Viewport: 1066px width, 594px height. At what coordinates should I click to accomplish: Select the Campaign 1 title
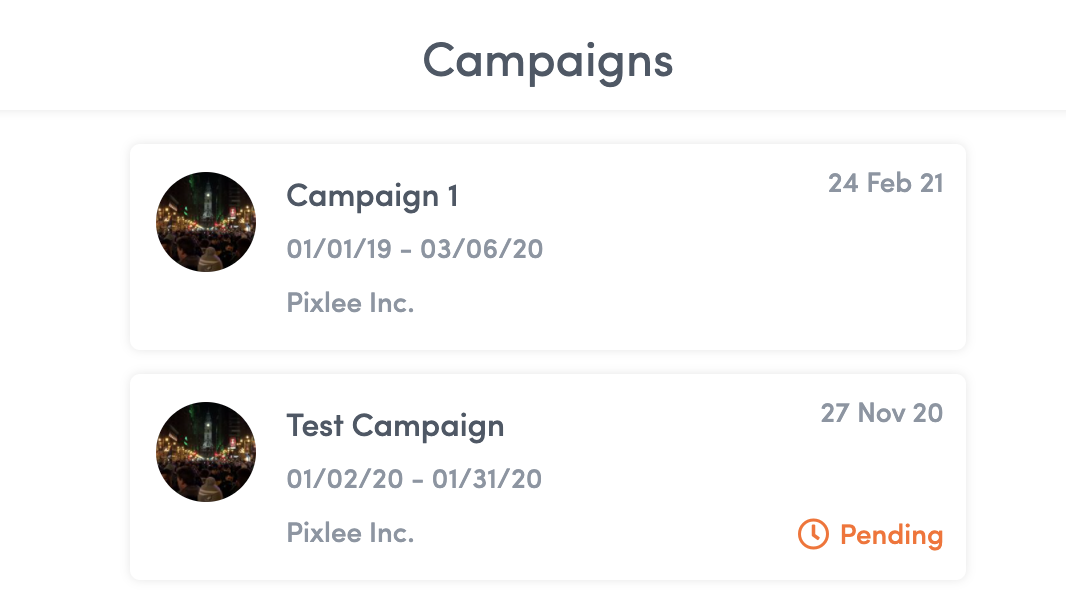pyautogui.click(x=372, y=196)
